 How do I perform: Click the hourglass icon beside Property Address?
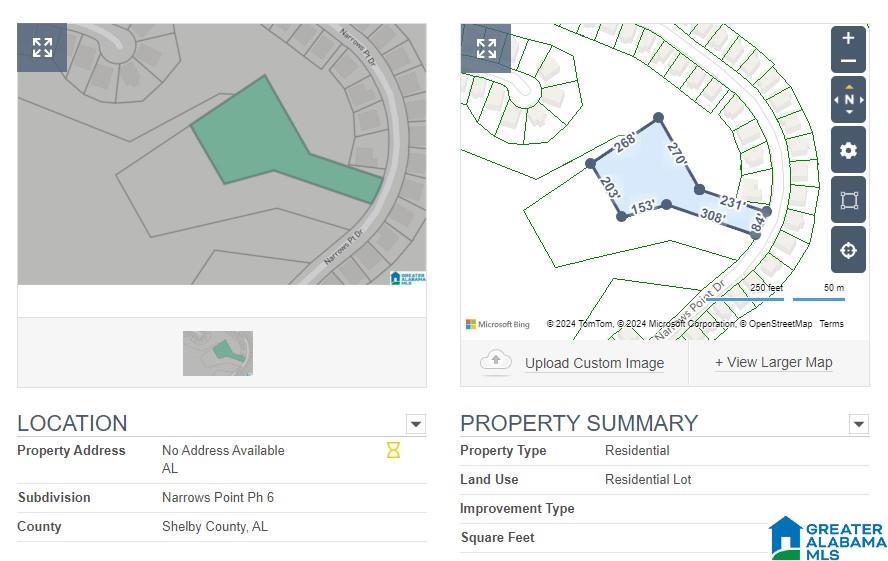tap(393, 450)
